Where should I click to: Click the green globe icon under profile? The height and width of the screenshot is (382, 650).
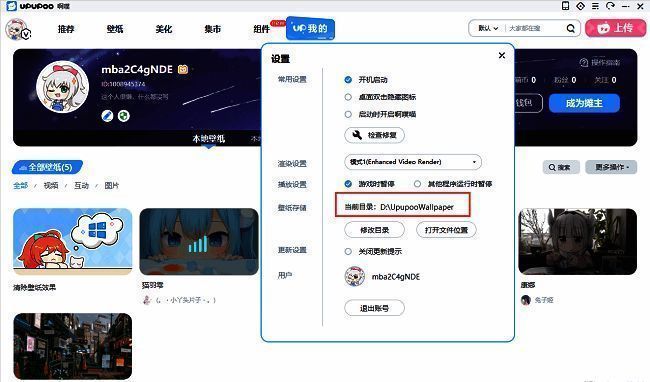[x=124, y=116]
